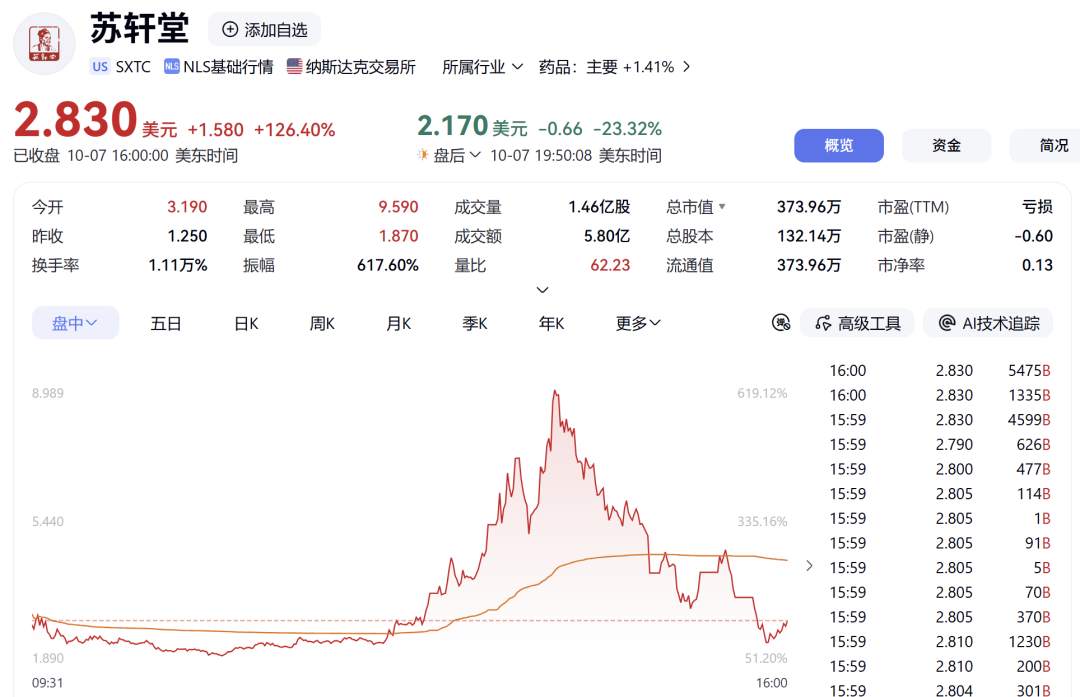Click the 8.989 chart axis label

[x=48, y=393]
